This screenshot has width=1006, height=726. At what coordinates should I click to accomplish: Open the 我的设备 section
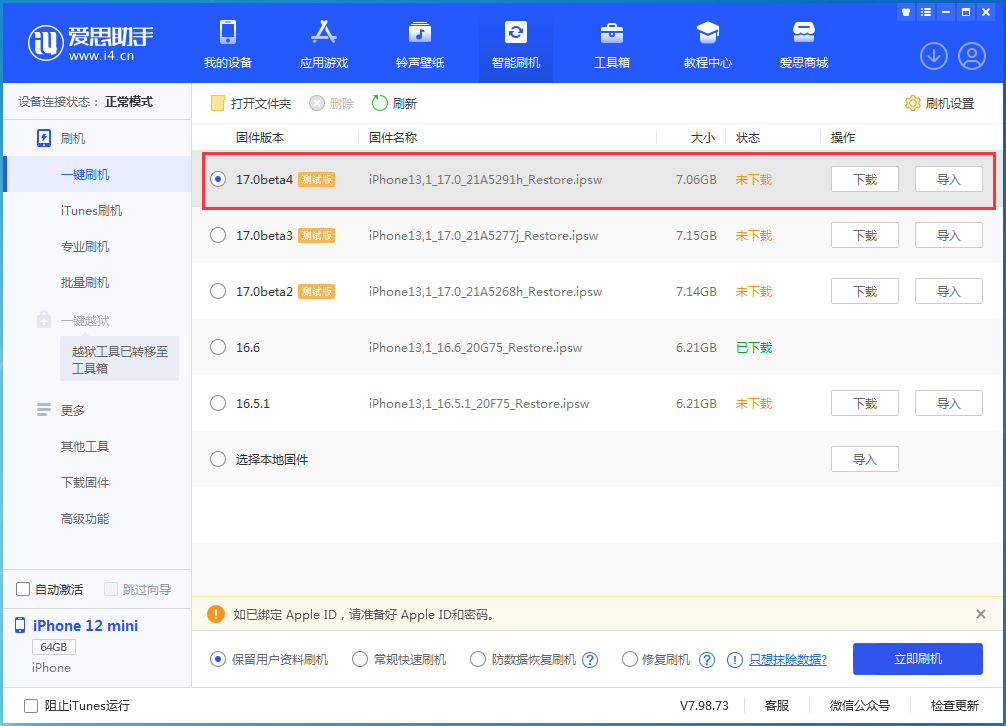pos(228,44)
